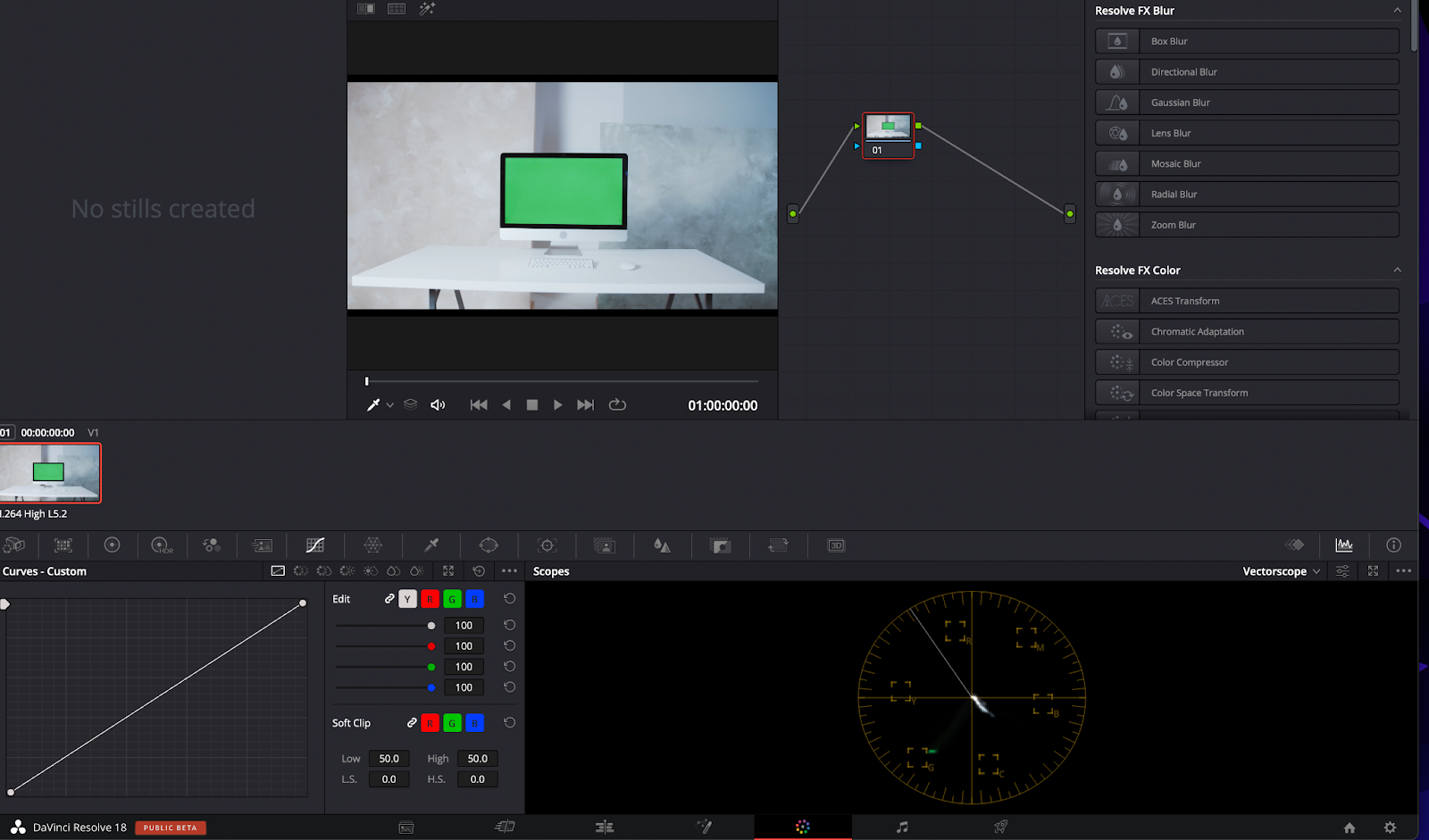Viewport: 1429px width, 840px height.
Task: Open the Blur palette
Action: coord(662,545)
